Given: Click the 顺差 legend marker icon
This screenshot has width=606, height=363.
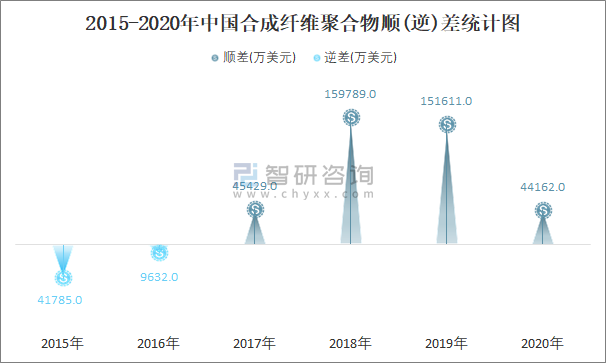Looking at the screenshot, I should 214,58.
